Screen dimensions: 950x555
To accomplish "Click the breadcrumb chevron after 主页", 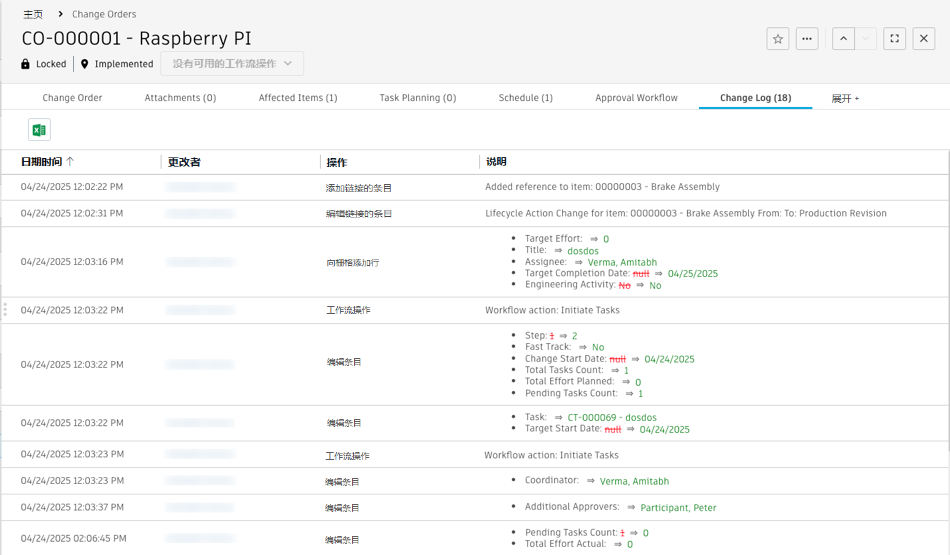I will coord(61,13).
